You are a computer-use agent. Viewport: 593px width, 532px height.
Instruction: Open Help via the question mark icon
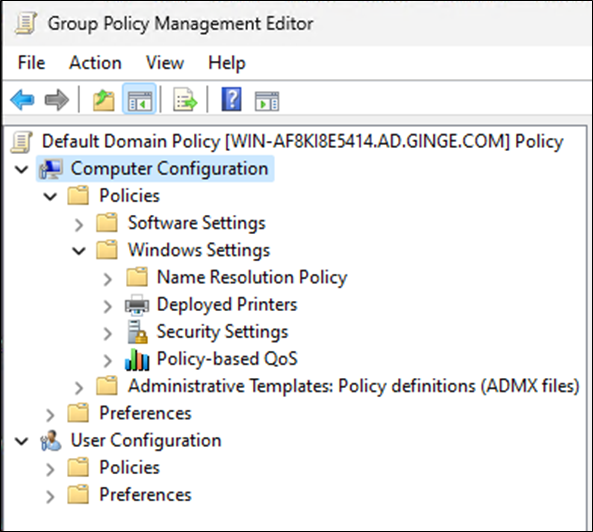[231, 99]
